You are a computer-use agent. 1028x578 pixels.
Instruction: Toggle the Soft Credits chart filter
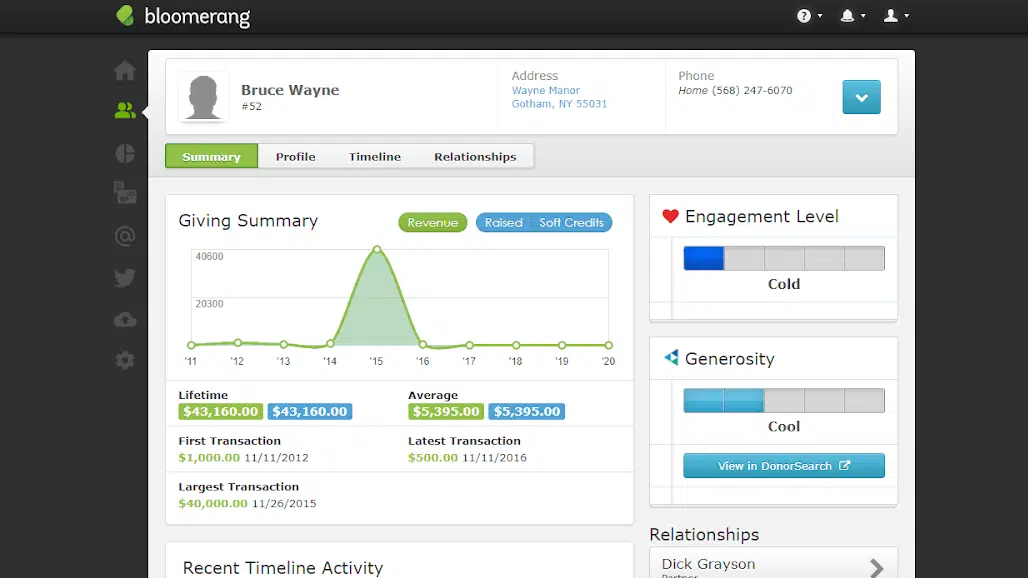[x=571, y=223]
